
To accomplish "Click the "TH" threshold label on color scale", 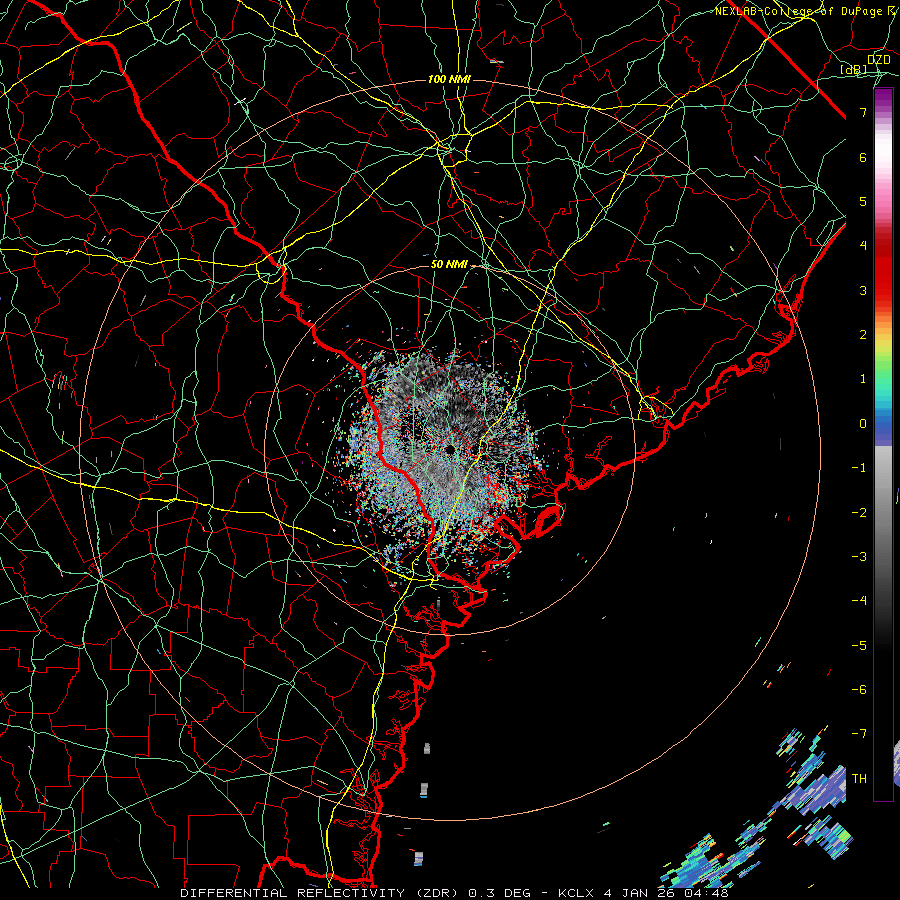I will (x=860, y=779).
